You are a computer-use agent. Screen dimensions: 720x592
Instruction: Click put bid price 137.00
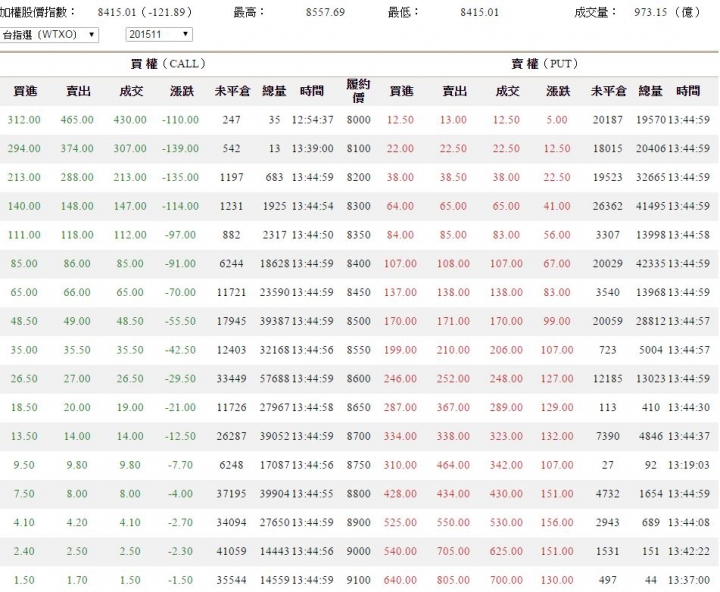tap(400, 293)
